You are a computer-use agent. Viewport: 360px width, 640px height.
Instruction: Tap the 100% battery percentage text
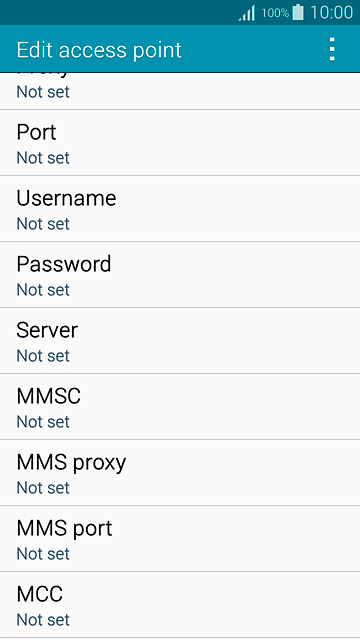pos(275,13)
